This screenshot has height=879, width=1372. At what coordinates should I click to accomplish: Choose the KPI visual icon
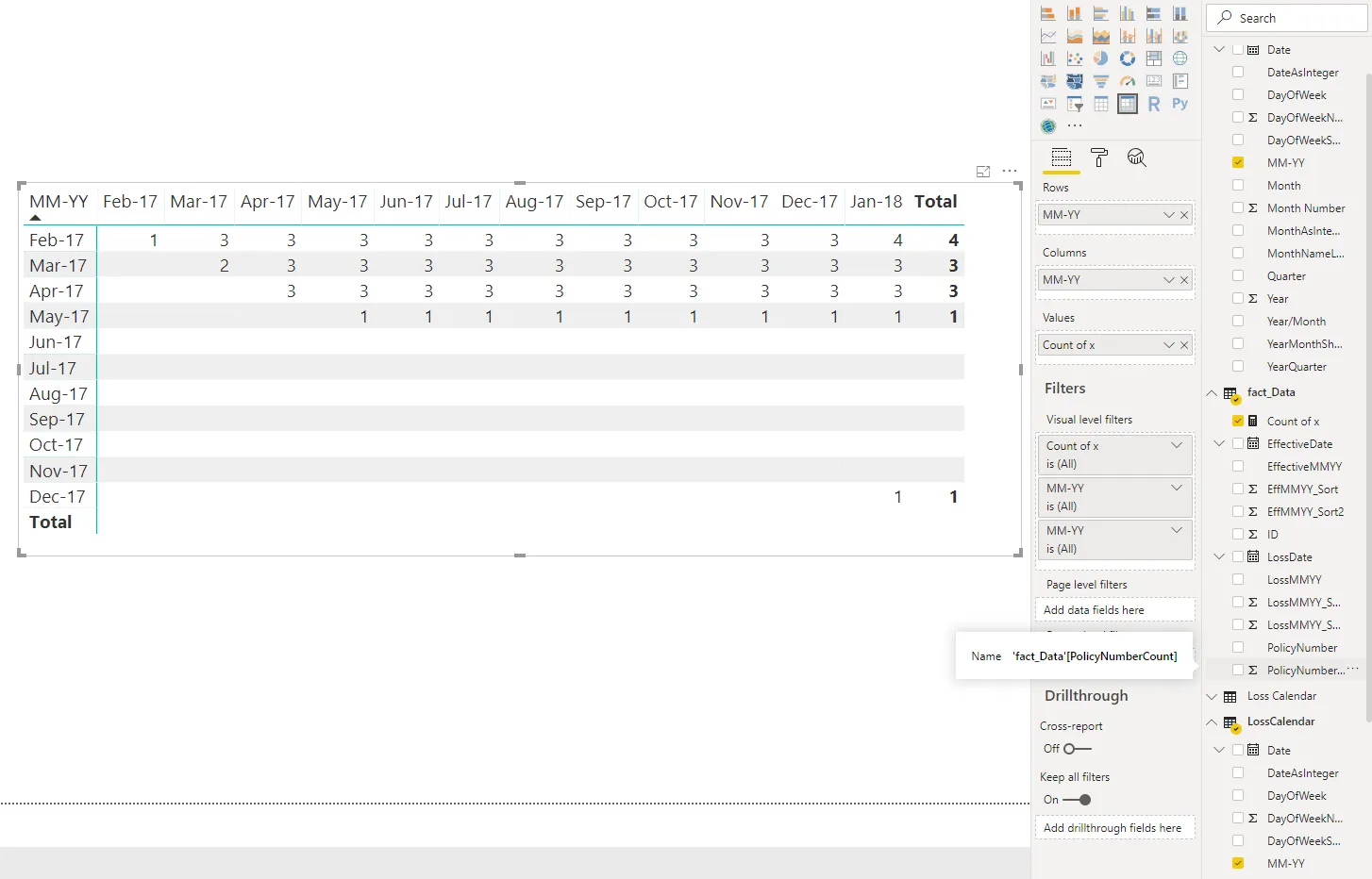pyautogui.click(x=1048, y=104)
